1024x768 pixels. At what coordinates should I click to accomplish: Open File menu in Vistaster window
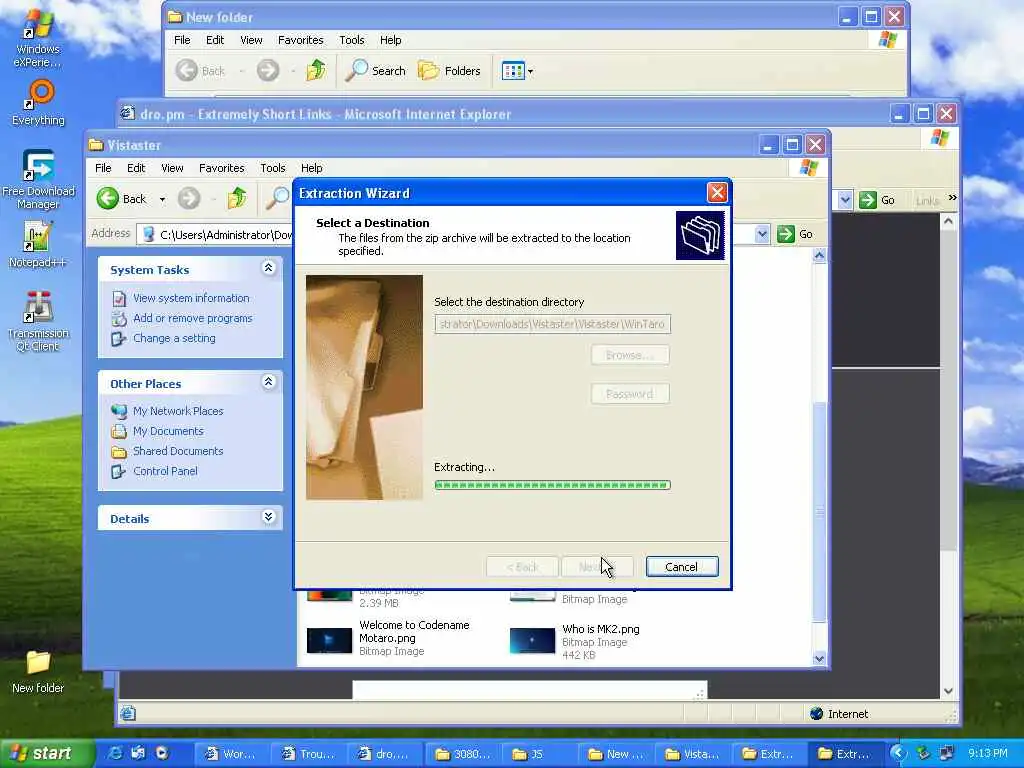(103, 168)
